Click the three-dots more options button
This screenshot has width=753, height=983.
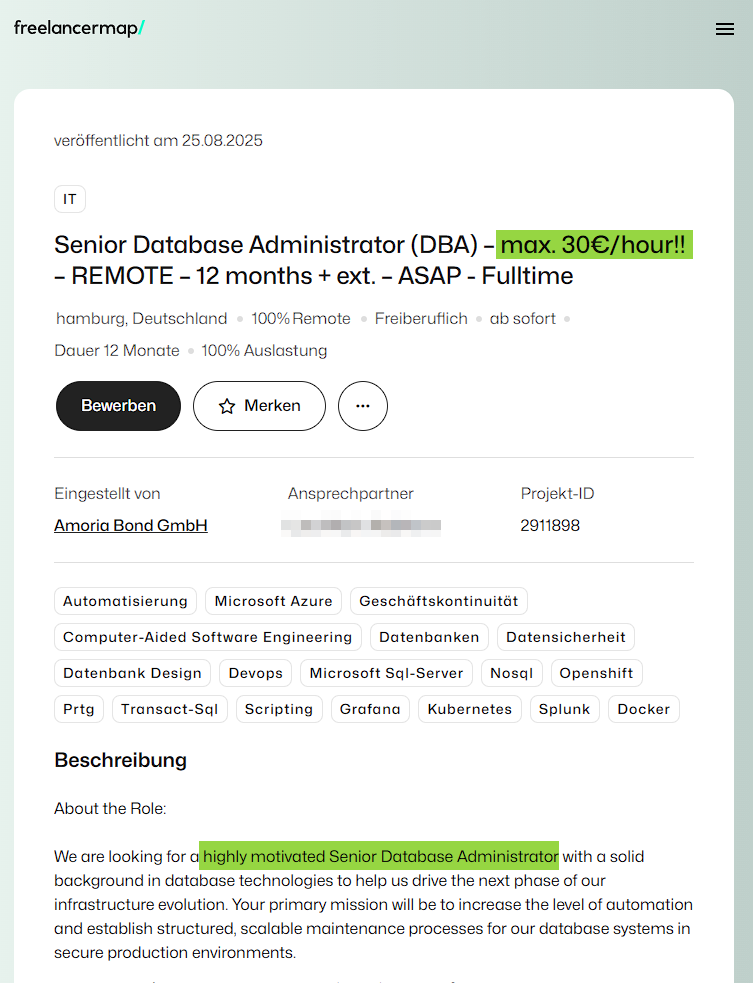[x=363, y=406]
